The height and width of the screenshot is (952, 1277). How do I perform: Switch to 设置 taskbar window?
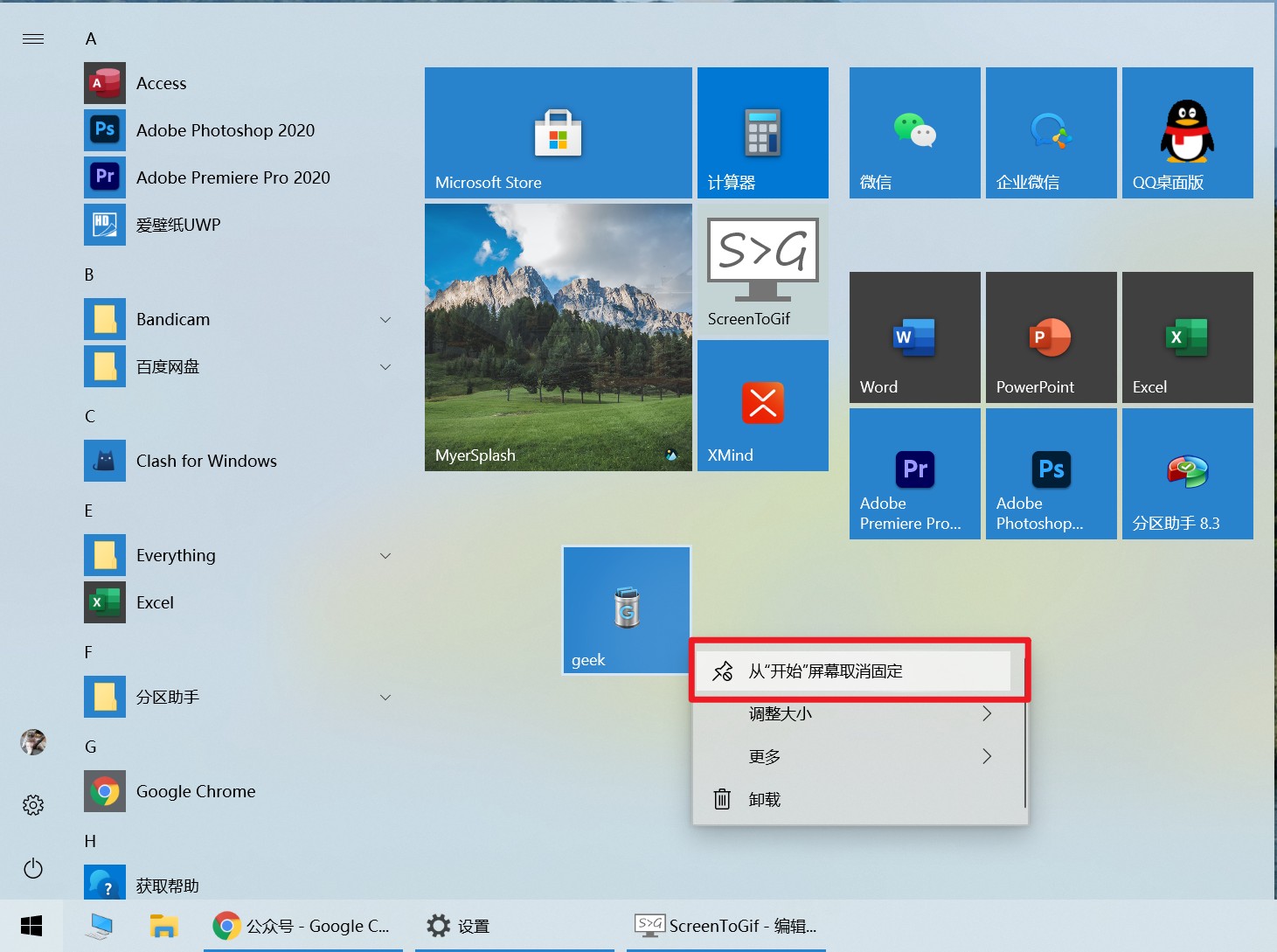pos(515,926)
